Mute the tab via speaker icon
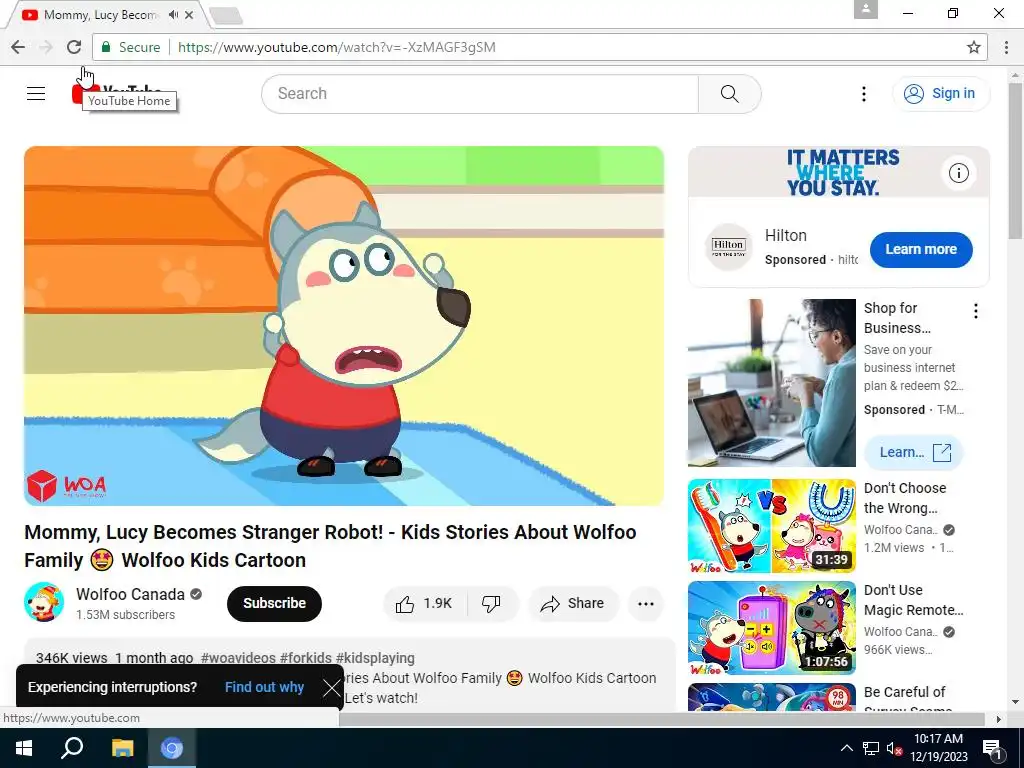1024x768 pixels. pos(173,14)
